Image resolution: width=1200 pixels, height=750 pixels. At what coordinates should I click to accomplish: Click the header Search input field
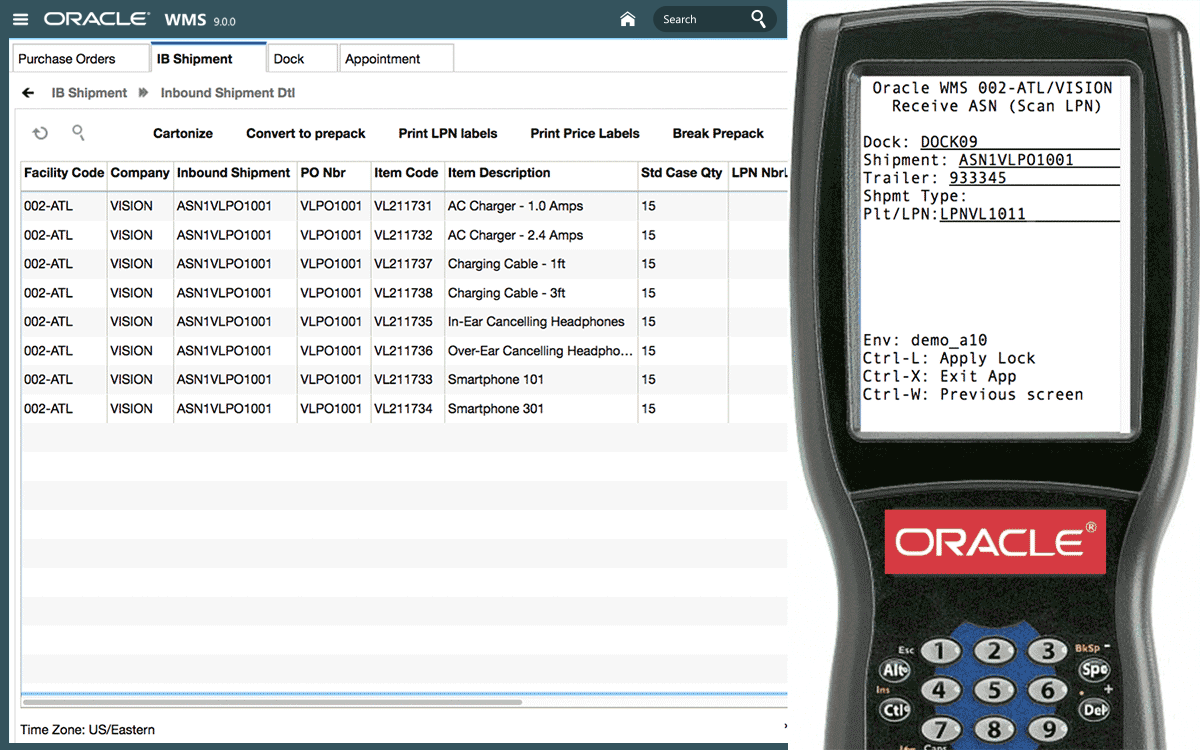700,19
